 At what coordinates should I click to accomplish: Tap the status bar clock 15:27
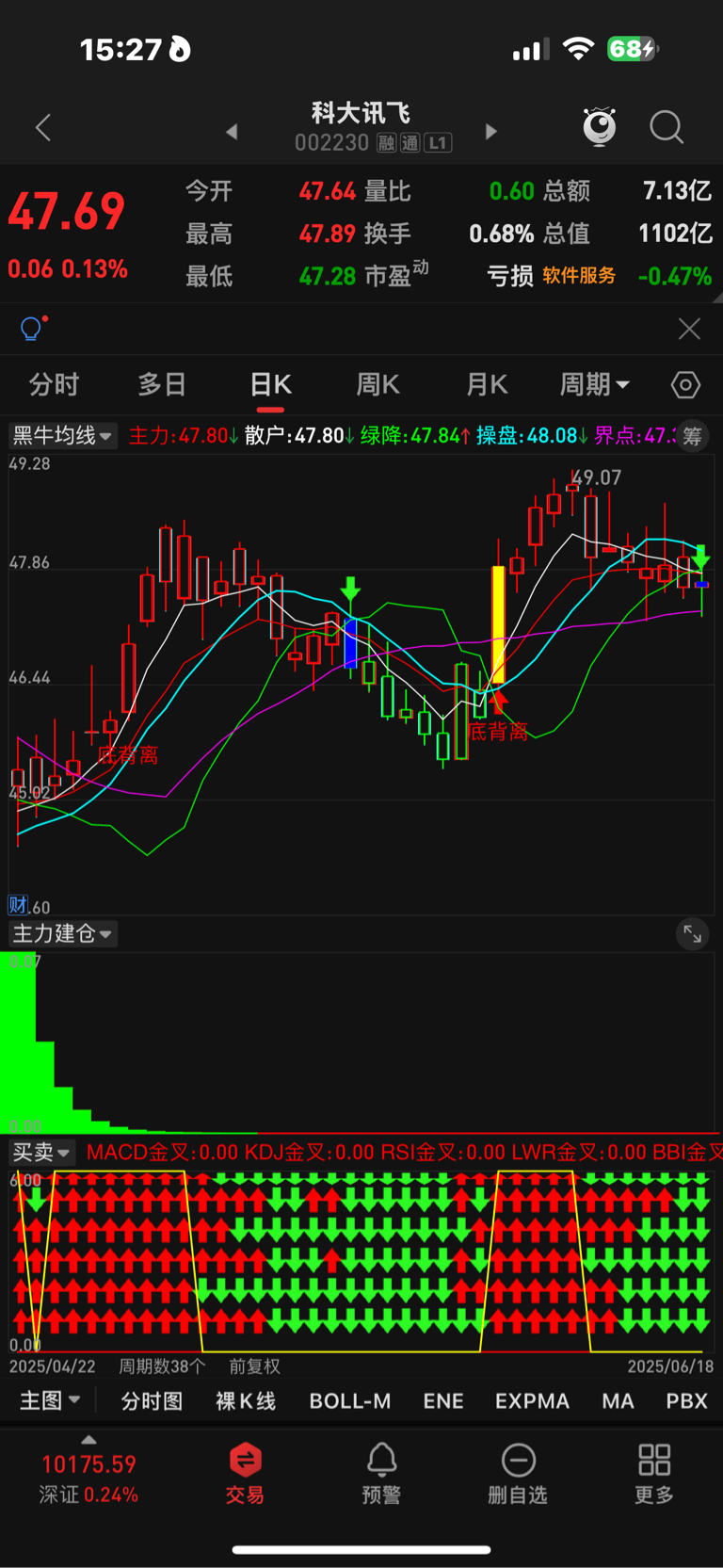[120, 49]
